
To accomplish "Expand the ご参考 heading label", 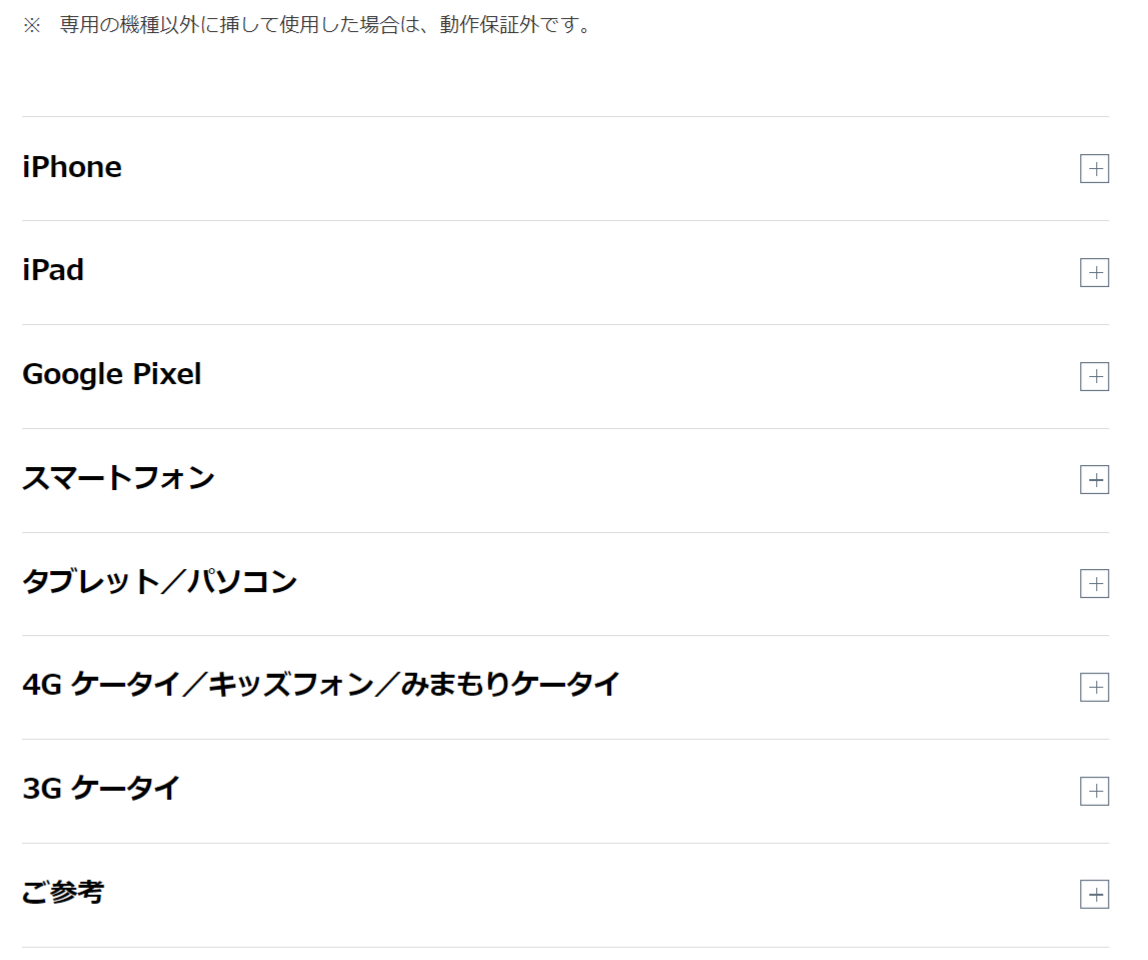I will (63, 892).
